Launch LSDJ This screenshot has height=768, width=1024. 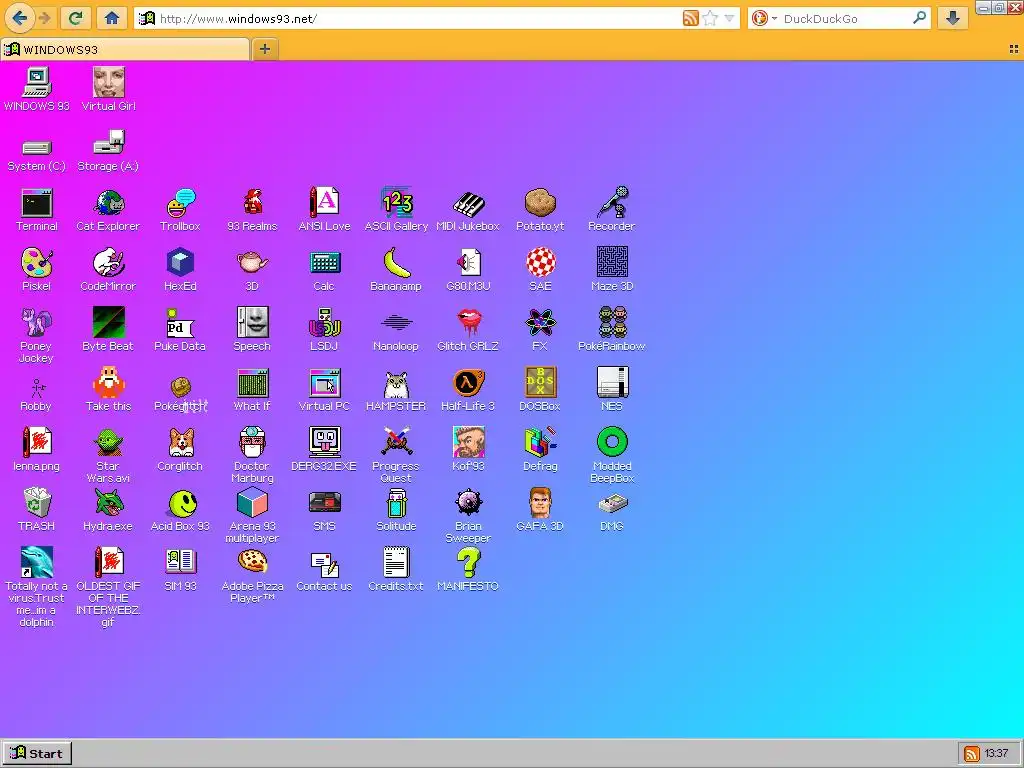point(324,329)
